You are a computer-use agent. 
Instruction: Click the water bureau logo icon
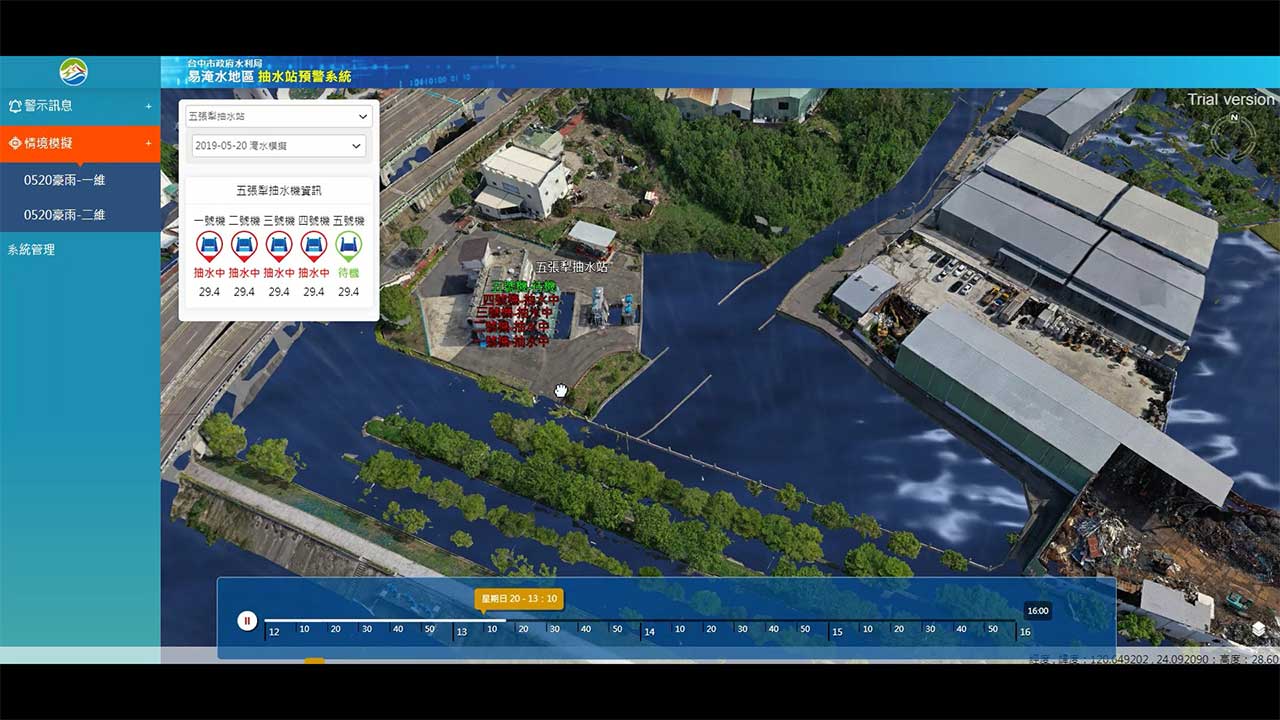[x=73, y=72]
